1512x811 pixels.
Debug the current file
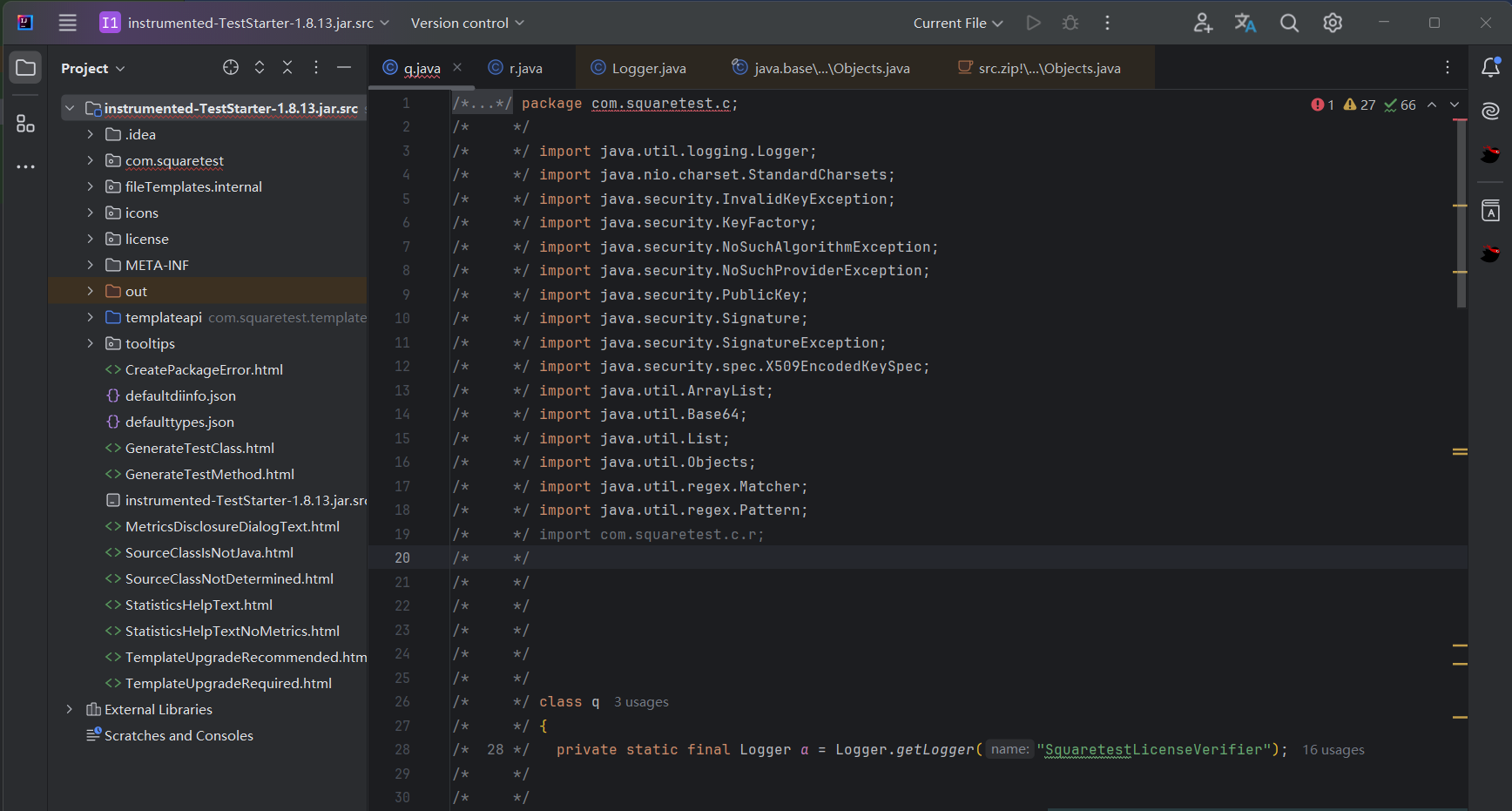[1070, 23]
